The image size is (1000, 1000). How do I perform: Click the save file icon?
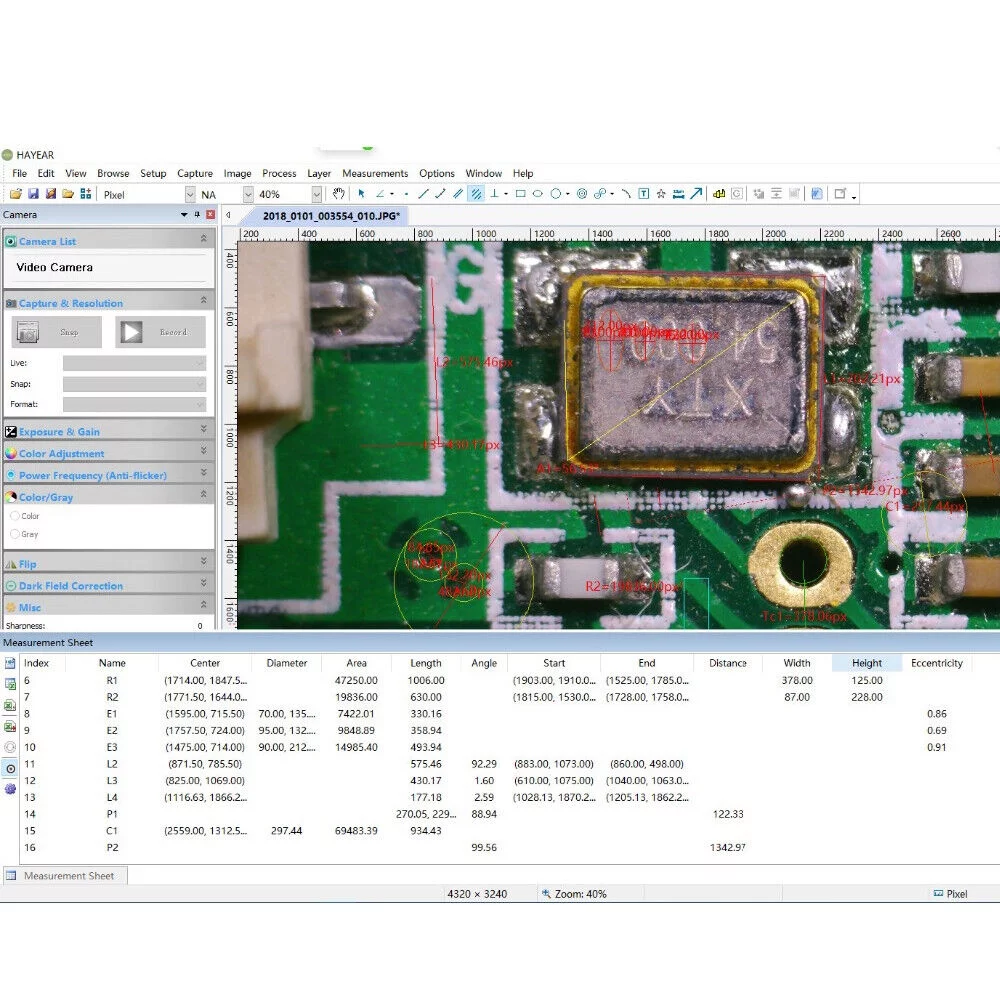pyautogui.click(x=33, y=194)
